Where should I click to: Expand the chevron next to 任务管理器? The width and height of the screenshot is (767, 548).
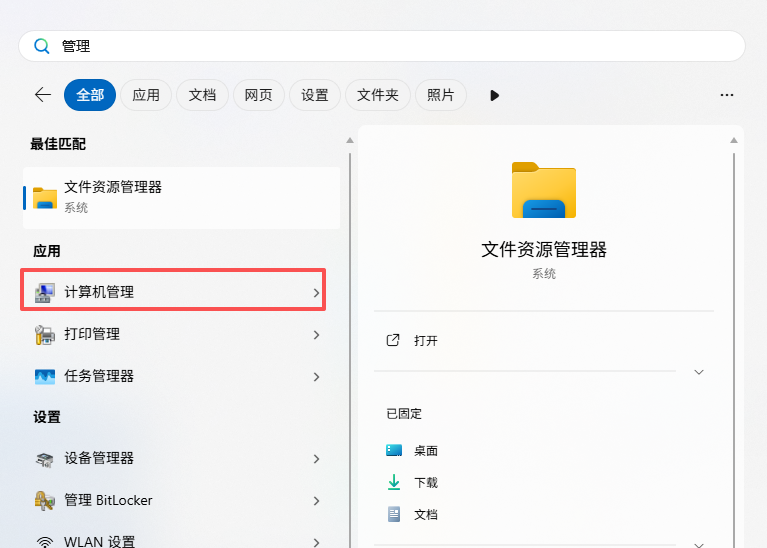(x=316, y=376)
